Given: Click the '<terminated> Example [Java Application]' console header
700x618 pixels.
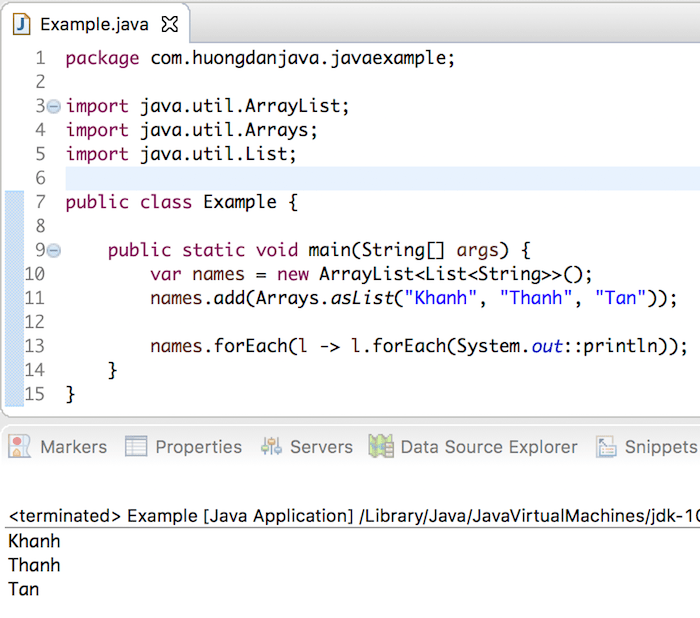Looking at the screenshot, I should 181,516.
